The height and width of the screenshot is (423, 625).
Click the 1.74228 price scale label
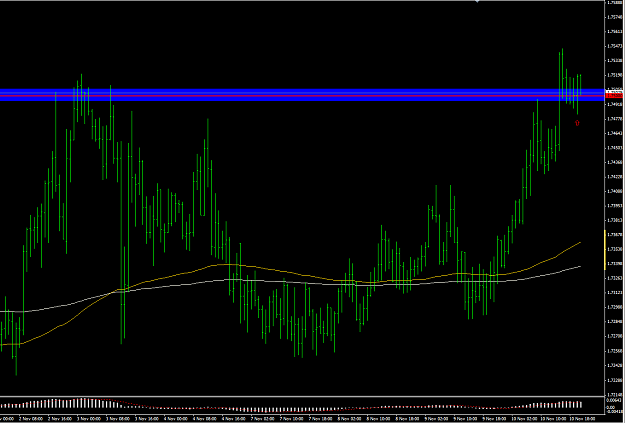tap(614, 177)
